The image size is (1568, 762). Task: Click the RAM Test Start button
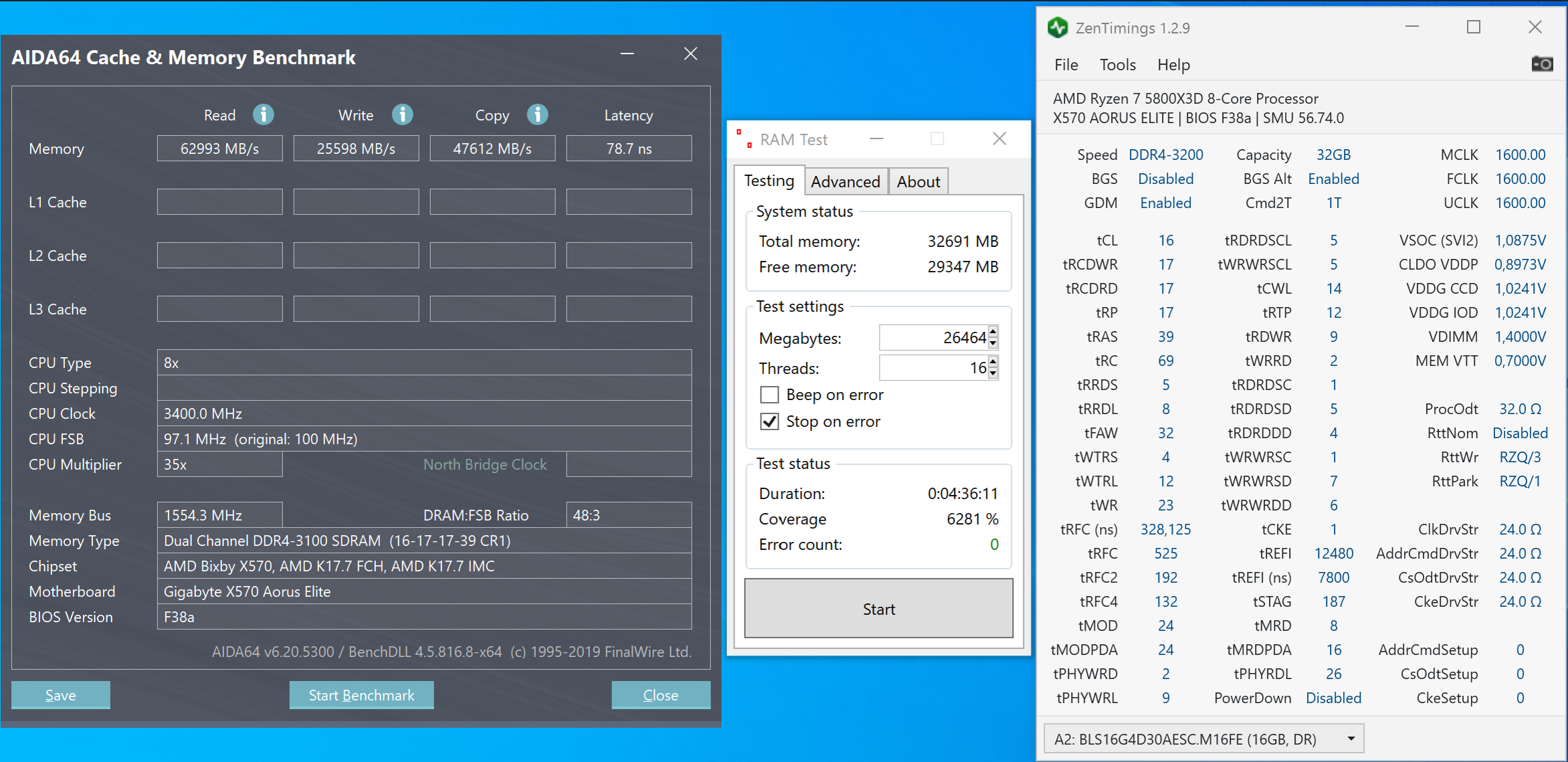point(878,609)
